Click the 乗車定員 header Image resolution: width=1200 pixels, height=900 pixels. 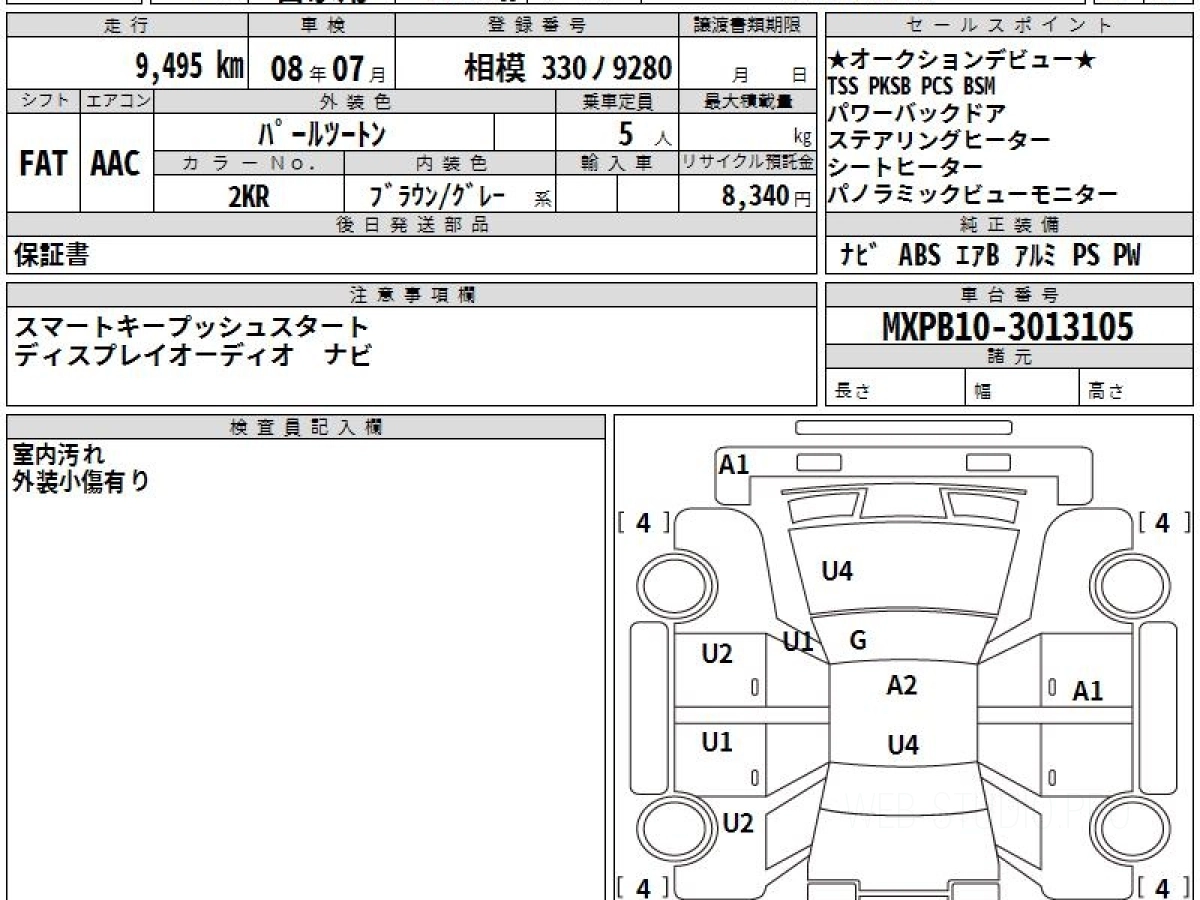pos(617,102)
